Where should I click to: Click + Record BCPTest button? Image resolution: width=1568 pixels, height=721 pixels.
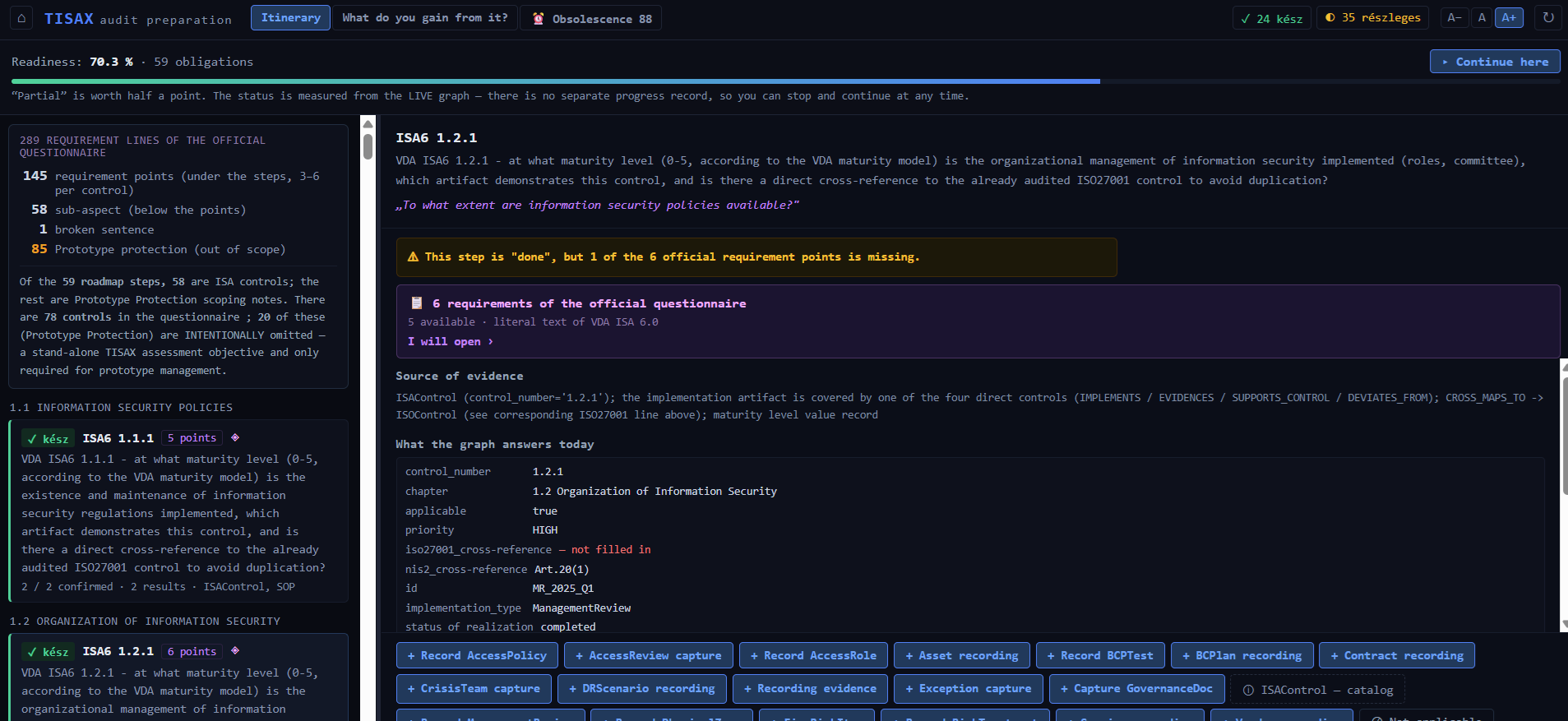pos(1100,655)
